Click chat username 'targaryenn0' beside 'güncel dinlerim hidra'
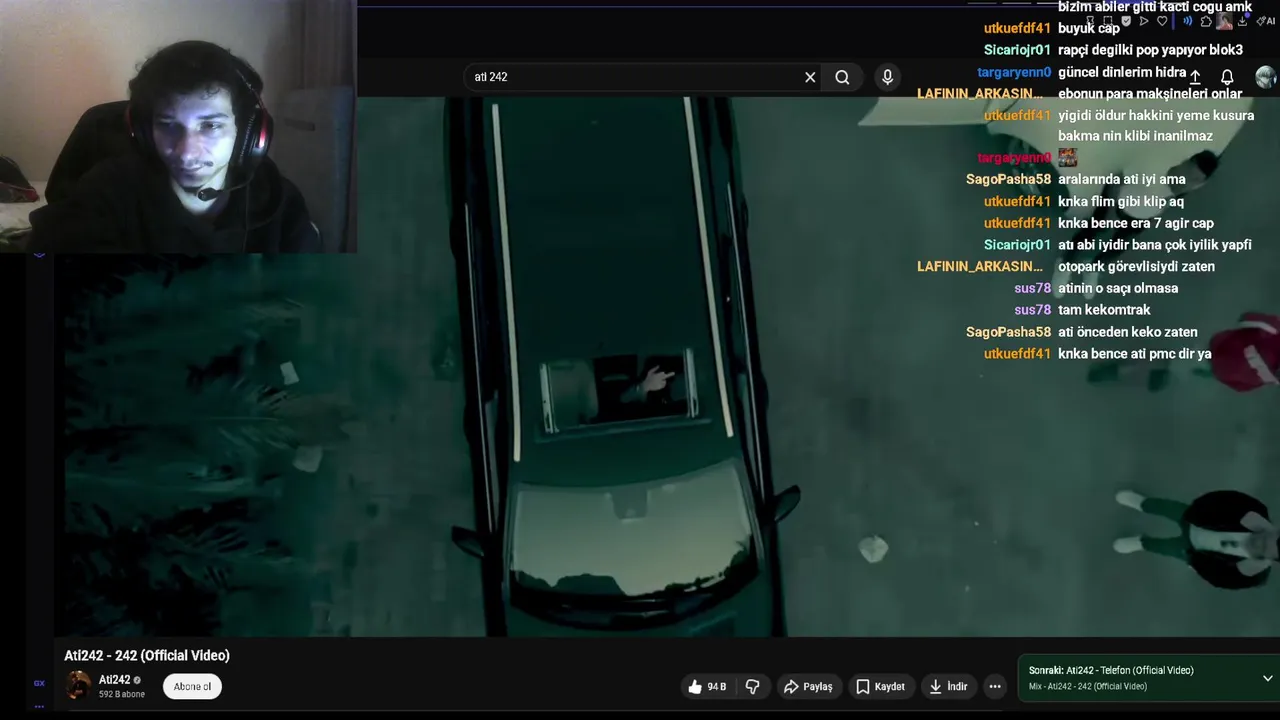 (x=1014, y=72)
